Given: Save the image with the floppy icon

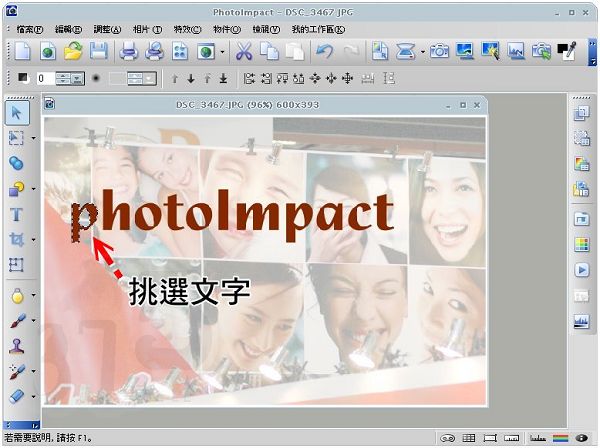Looking at the screenshot, I should 99,51.
